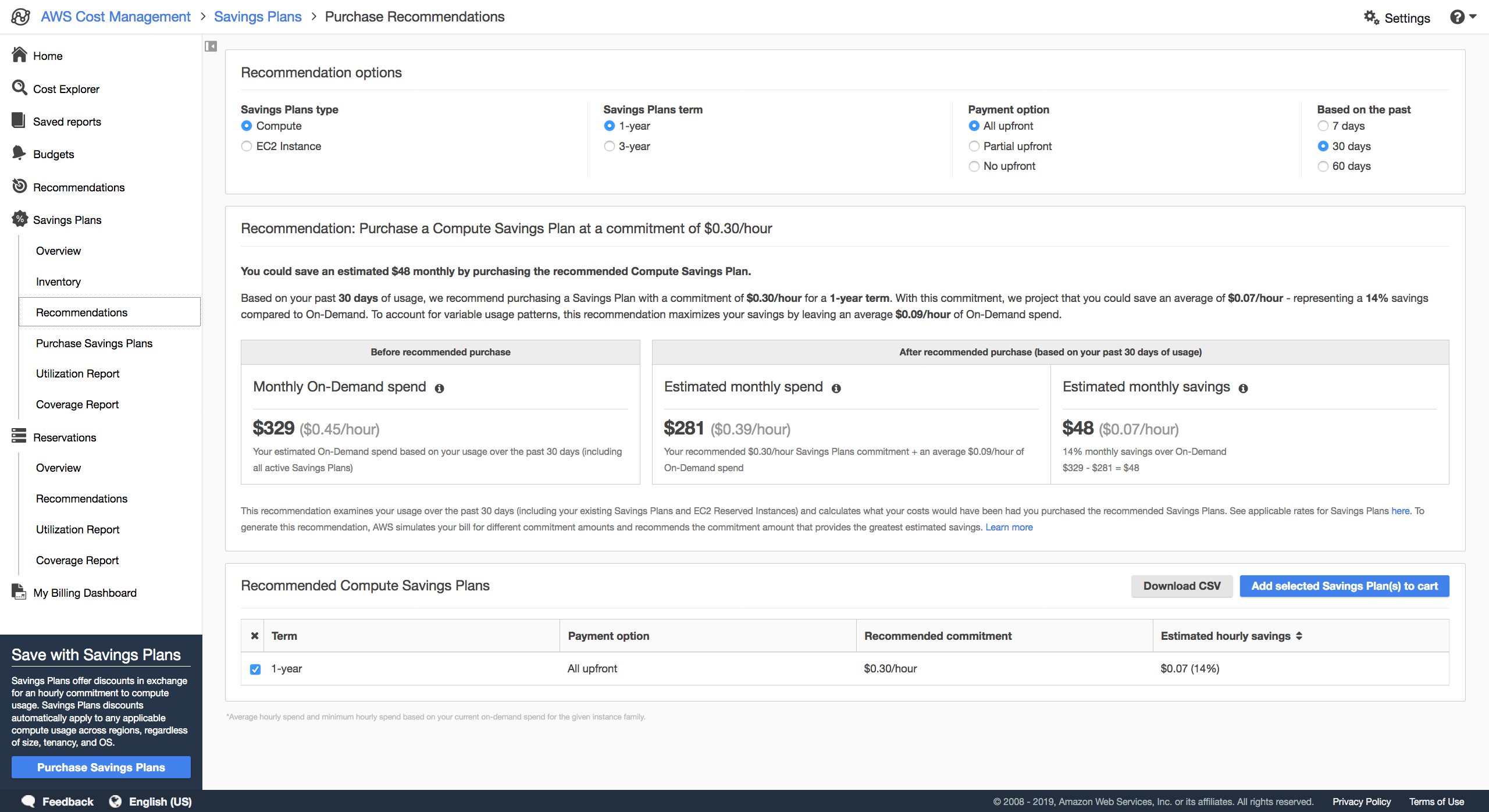The height and width of the screenshot is (812, 1489).
Task: Click Add selected Savings Plan to cart
Action: pyautogui.click(x=1344, y=586)
